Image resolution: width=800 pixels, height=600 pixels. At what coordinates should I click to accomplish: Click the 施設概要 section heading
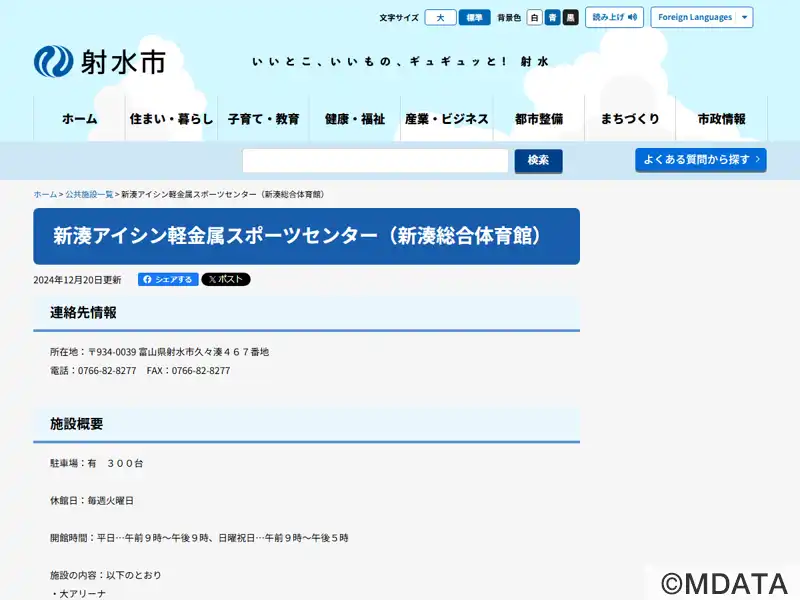coord(77,423)
